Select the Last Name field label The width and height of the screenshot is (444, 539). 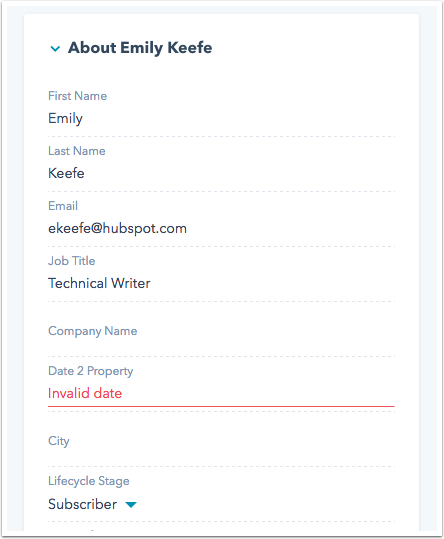77,151
